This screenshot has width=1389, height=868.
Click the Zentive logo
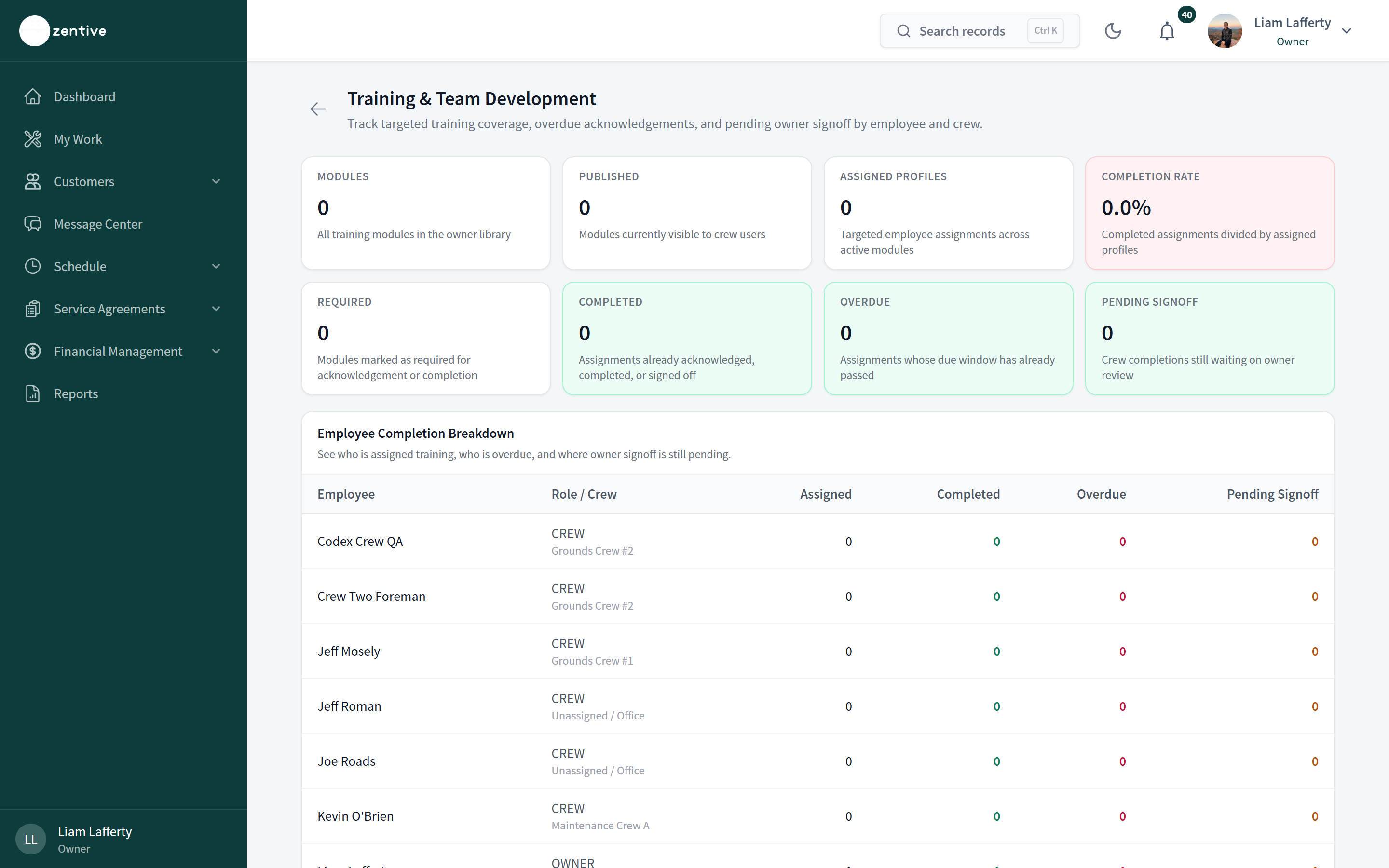(63, 31)
